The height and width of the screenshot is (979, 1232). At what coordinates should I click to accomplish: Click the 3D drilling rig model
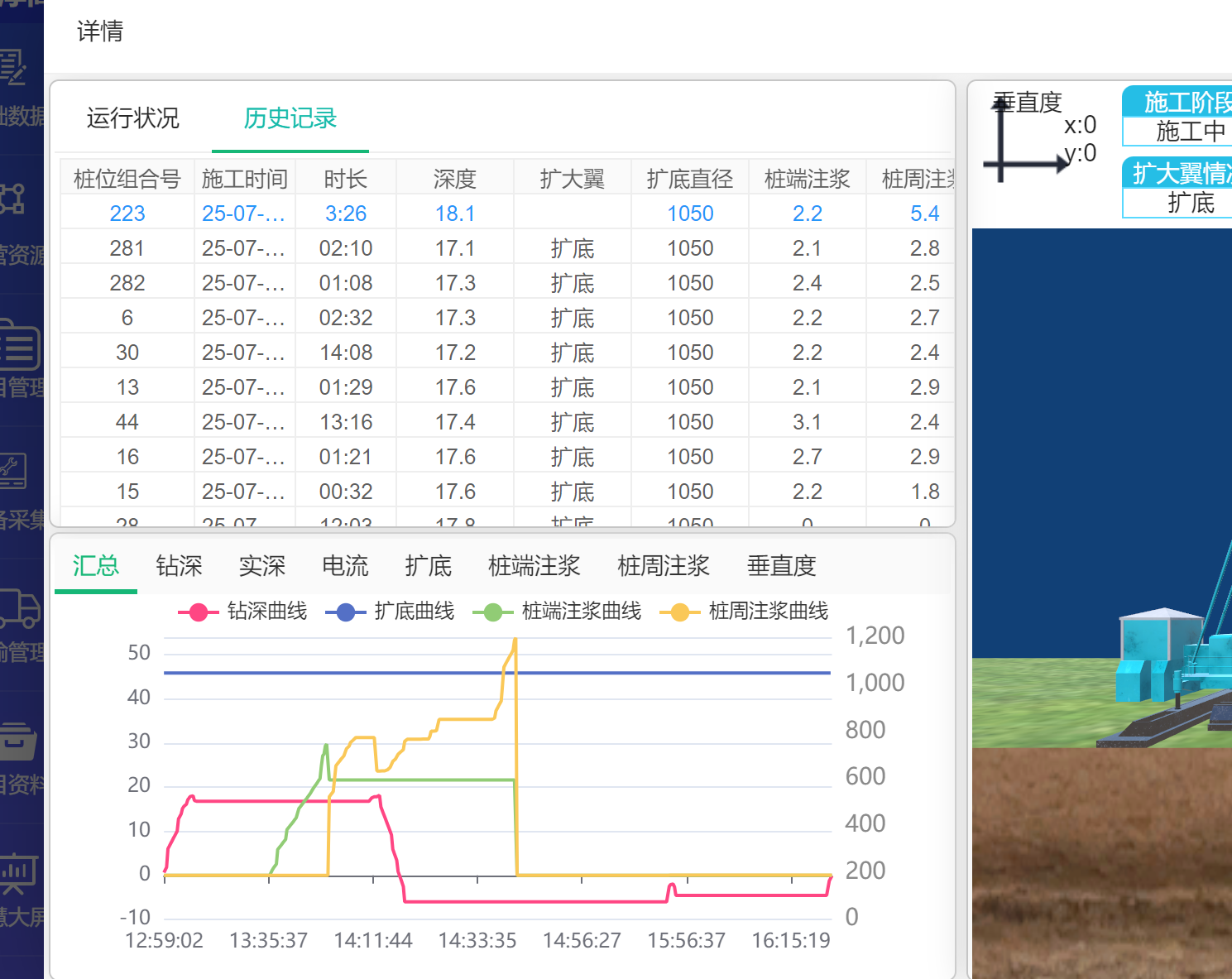pos(1174,662)
